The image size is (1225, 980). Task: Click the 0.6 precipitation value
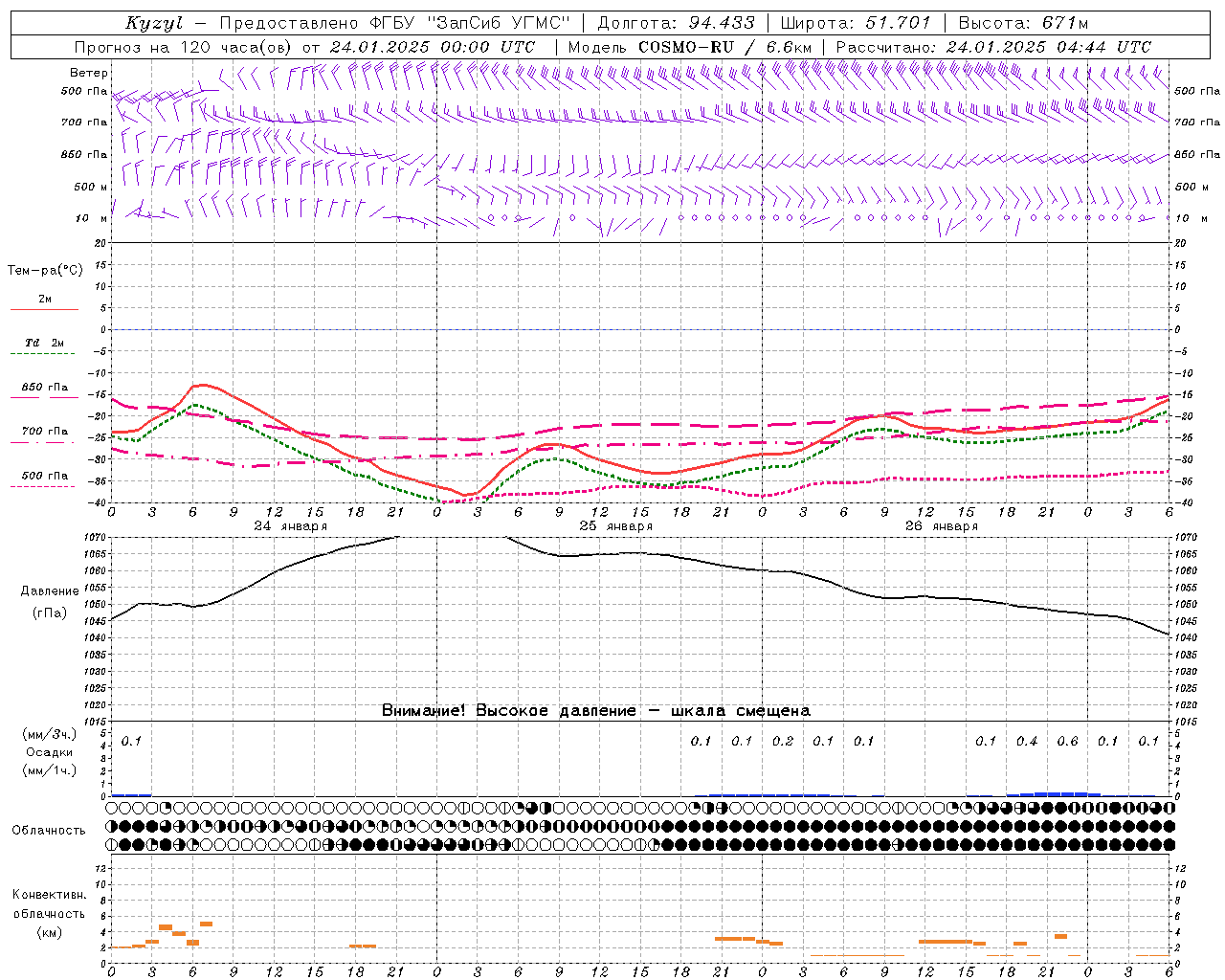click(1067, 742)
